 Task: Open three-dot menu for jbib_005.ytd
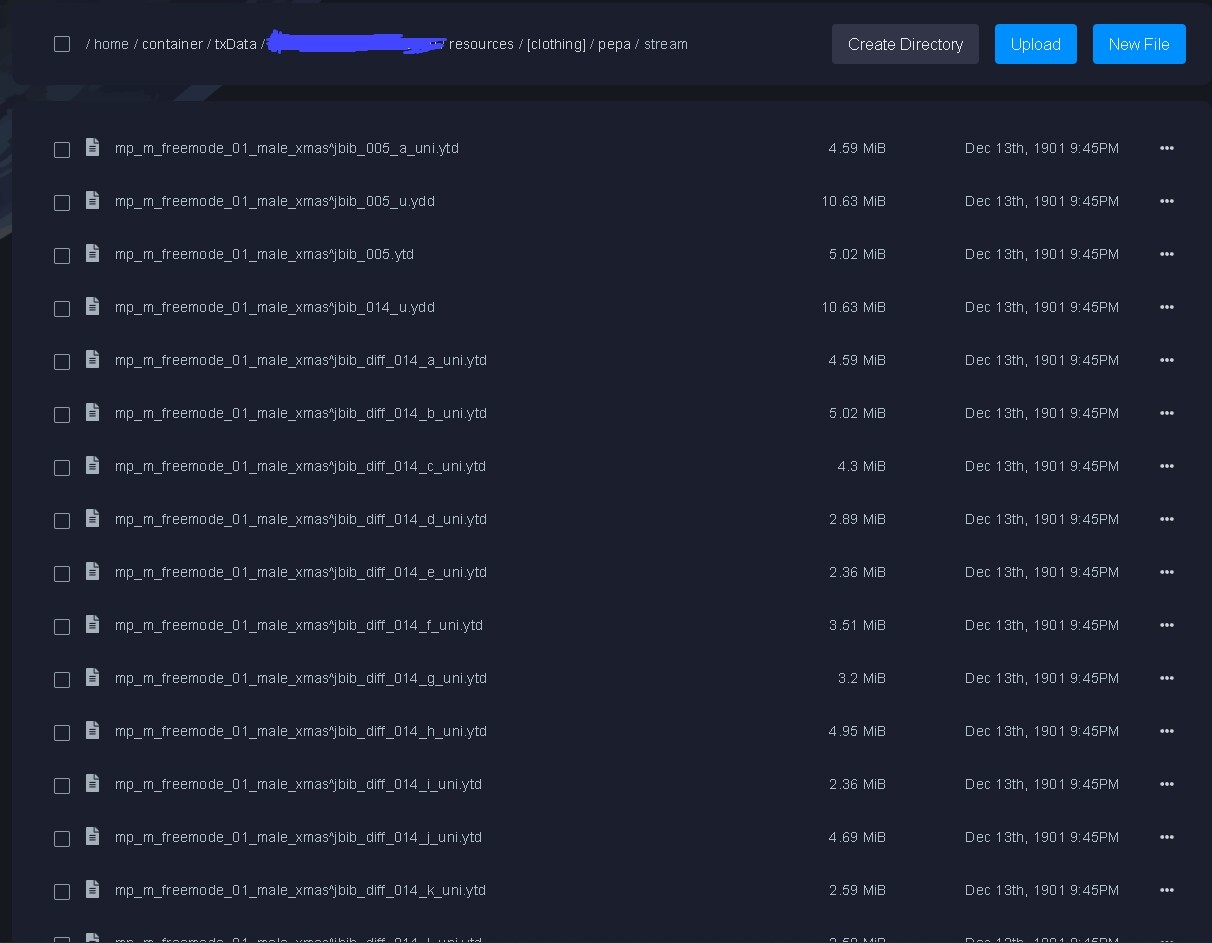(x=1166, y=254)
